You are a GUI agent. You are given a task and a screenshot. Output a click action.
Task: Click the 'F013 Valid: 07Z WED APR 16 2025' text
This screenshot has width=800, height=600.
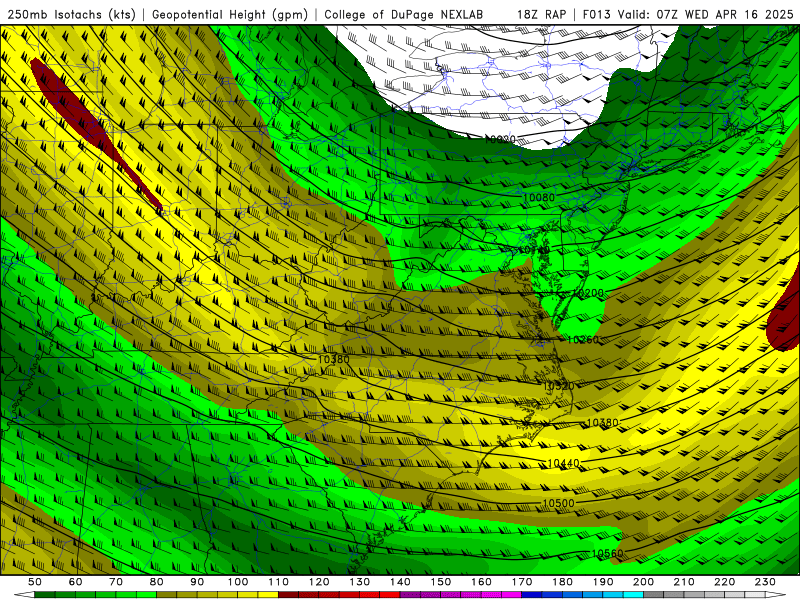pyautogui.click(x=688, y=14)
